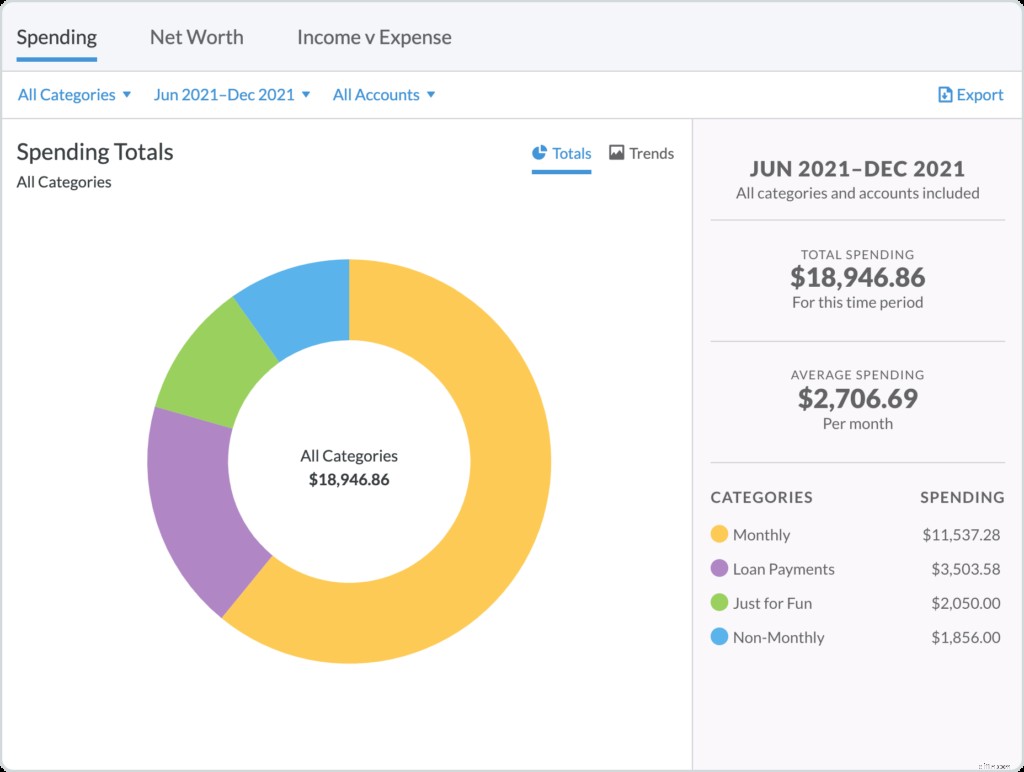
Task: Click the green Just for Fun legend dot
Action: coord(718,603)
